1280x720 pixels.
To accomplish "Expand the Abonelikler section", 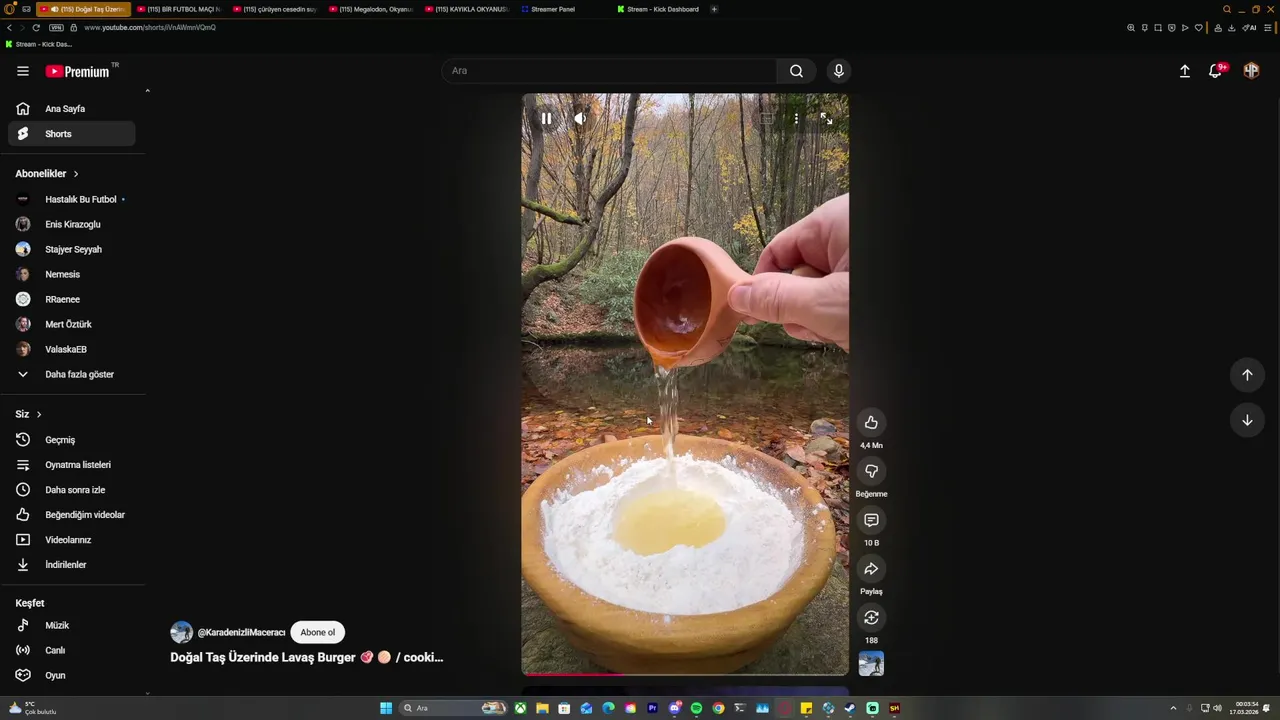I will [x=47, y=174].
